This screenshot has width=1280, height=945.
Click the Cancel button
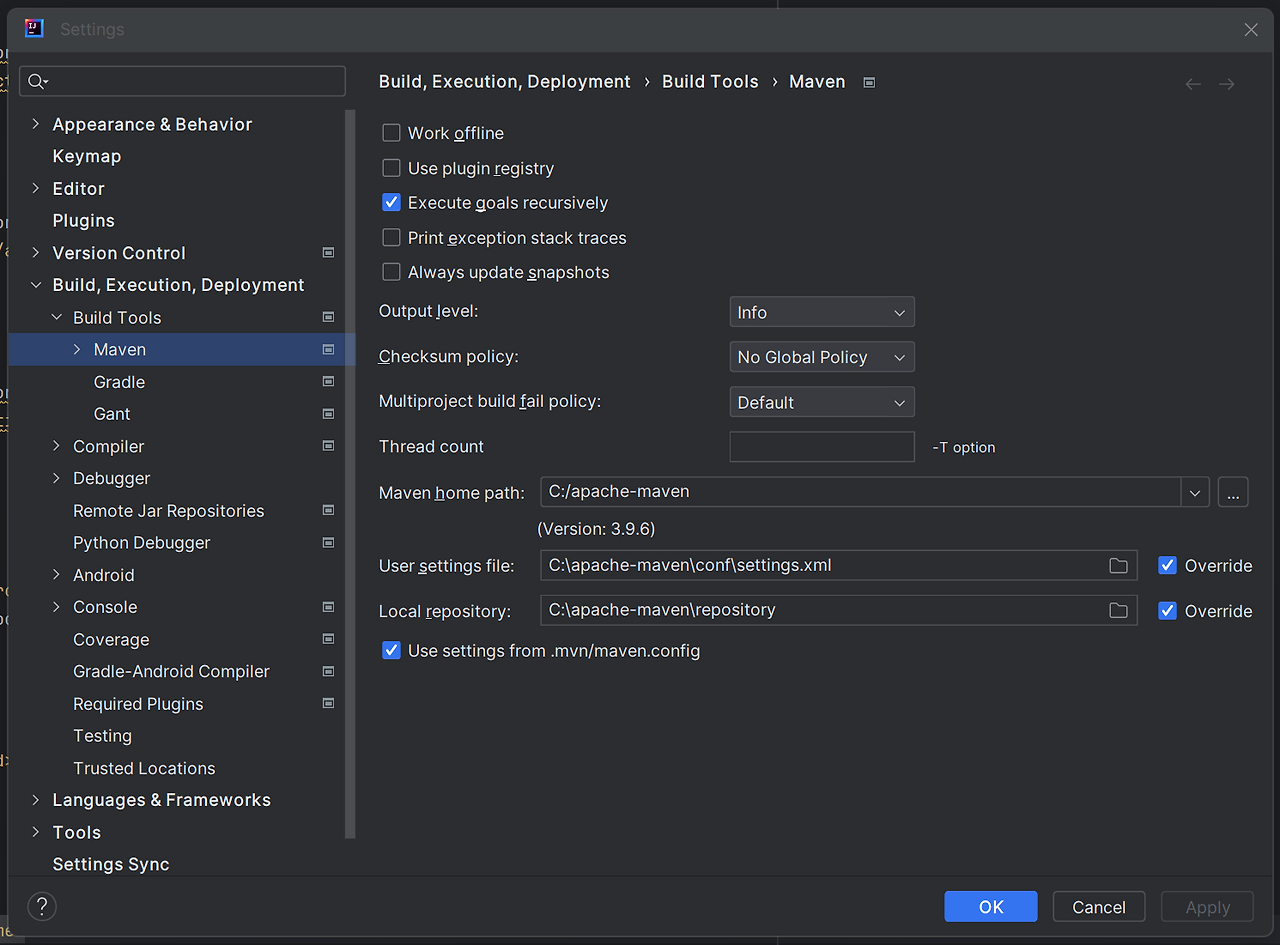(1098, 906)
